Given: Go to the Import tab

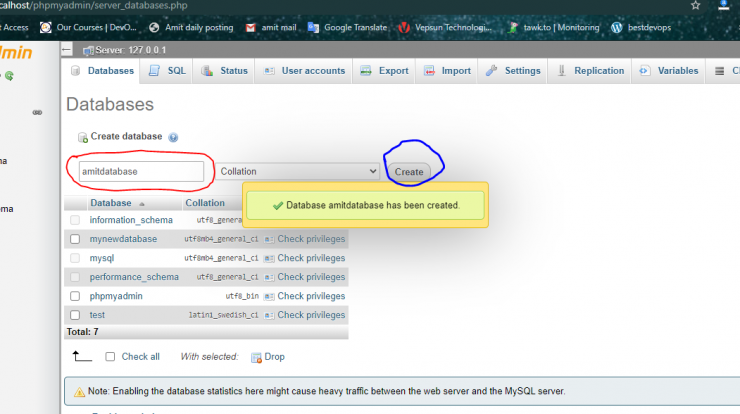Looking at the screenshot, I should coord(446,71).
